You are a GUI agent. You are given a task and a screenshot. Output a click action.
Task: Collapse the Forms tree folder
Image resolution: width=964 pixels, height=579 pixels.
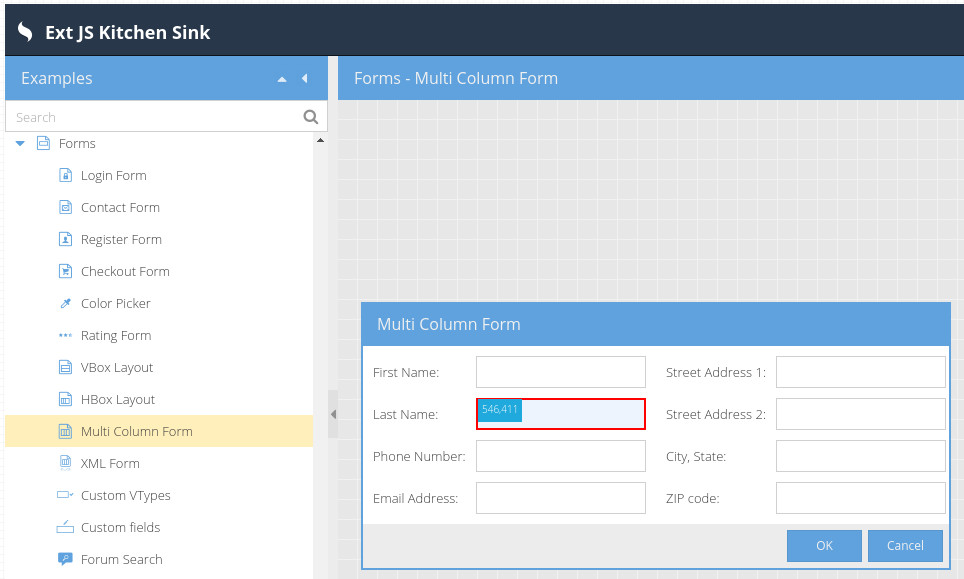pyautogui.click(x=20, y=144)
